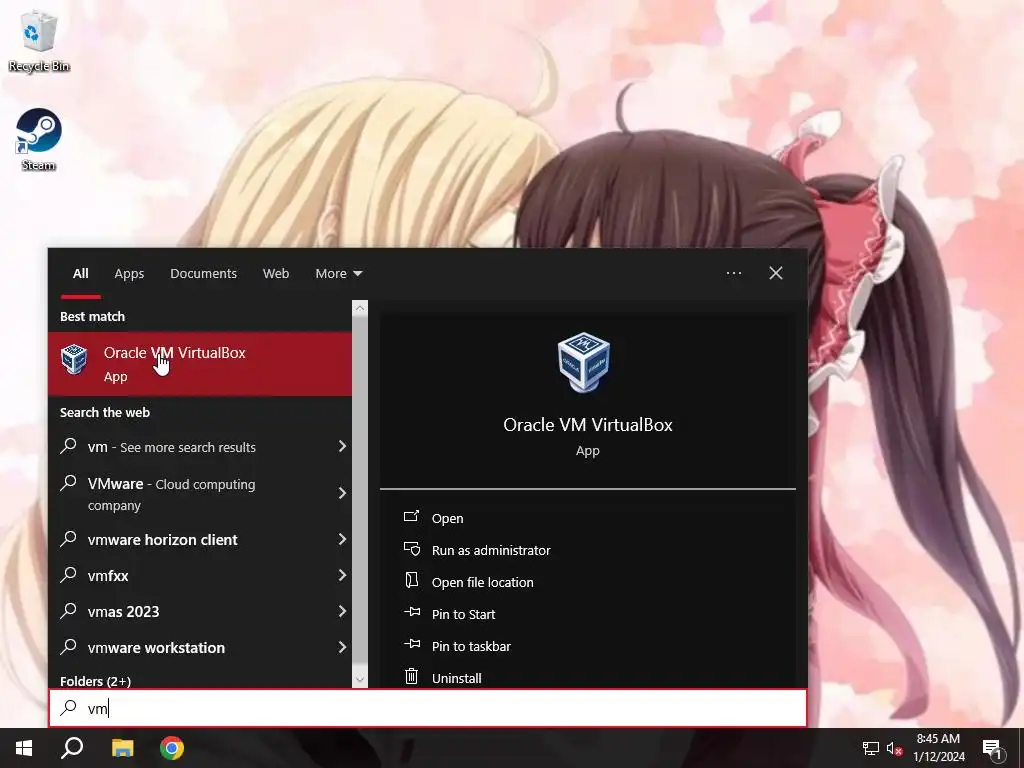Screen dimensions: 1024x768
Task: Click the magnifier icon in the search box
Action: point(69,707)
